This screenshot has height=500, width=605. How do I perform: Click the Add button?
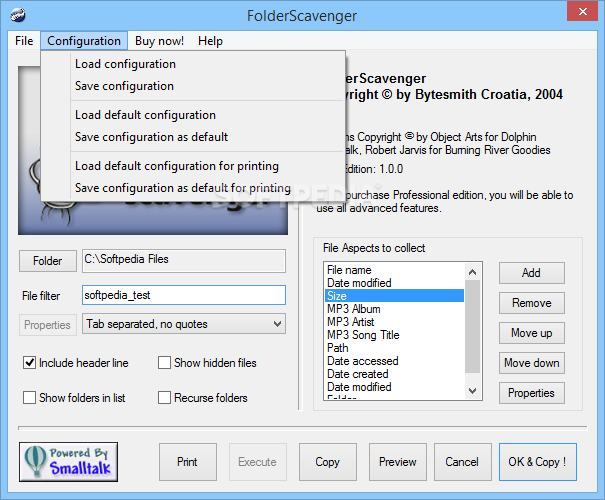531,273
